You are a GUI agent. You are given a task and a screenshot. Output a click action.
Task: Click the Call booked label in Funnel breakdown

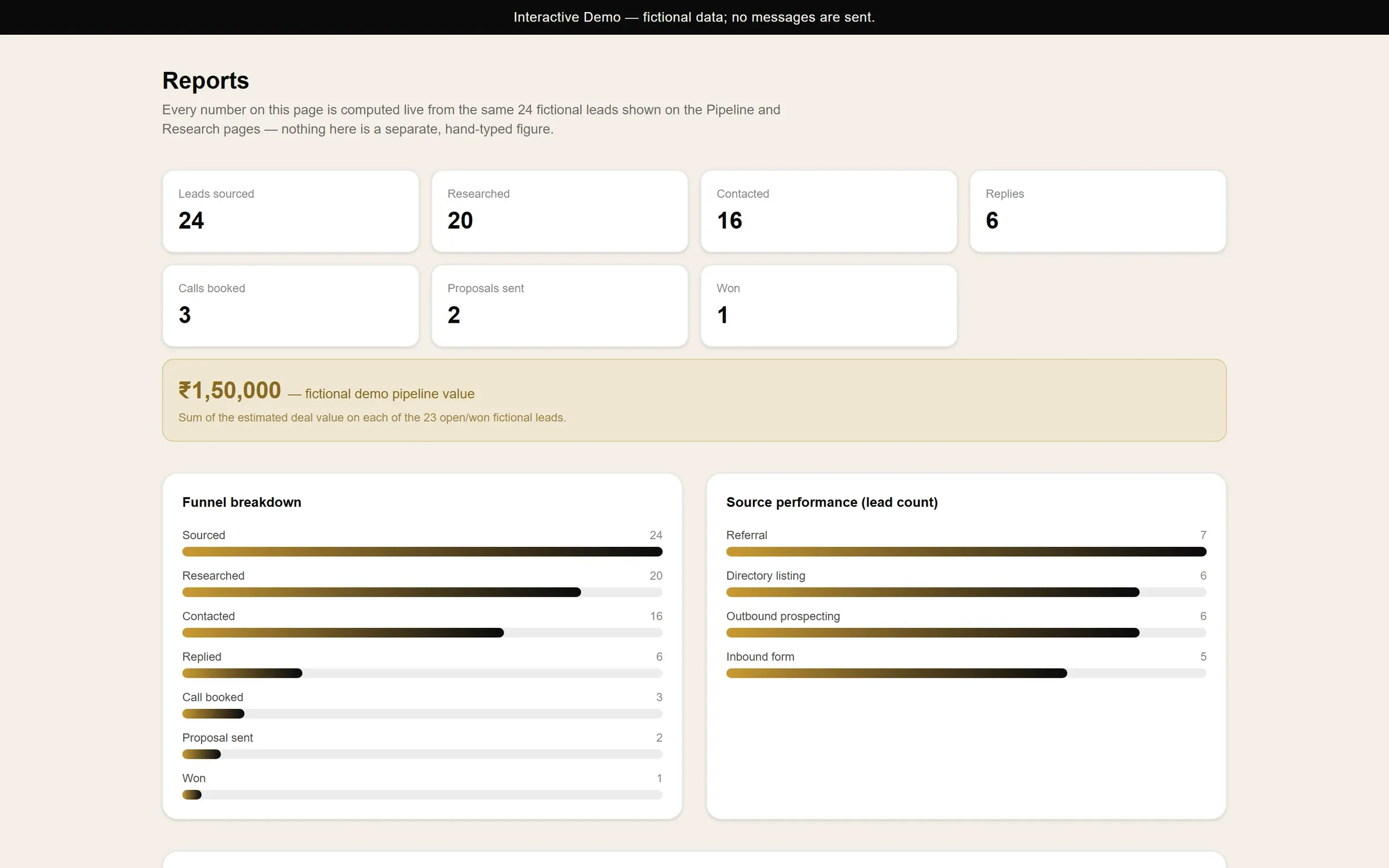(x=212, y=697)
